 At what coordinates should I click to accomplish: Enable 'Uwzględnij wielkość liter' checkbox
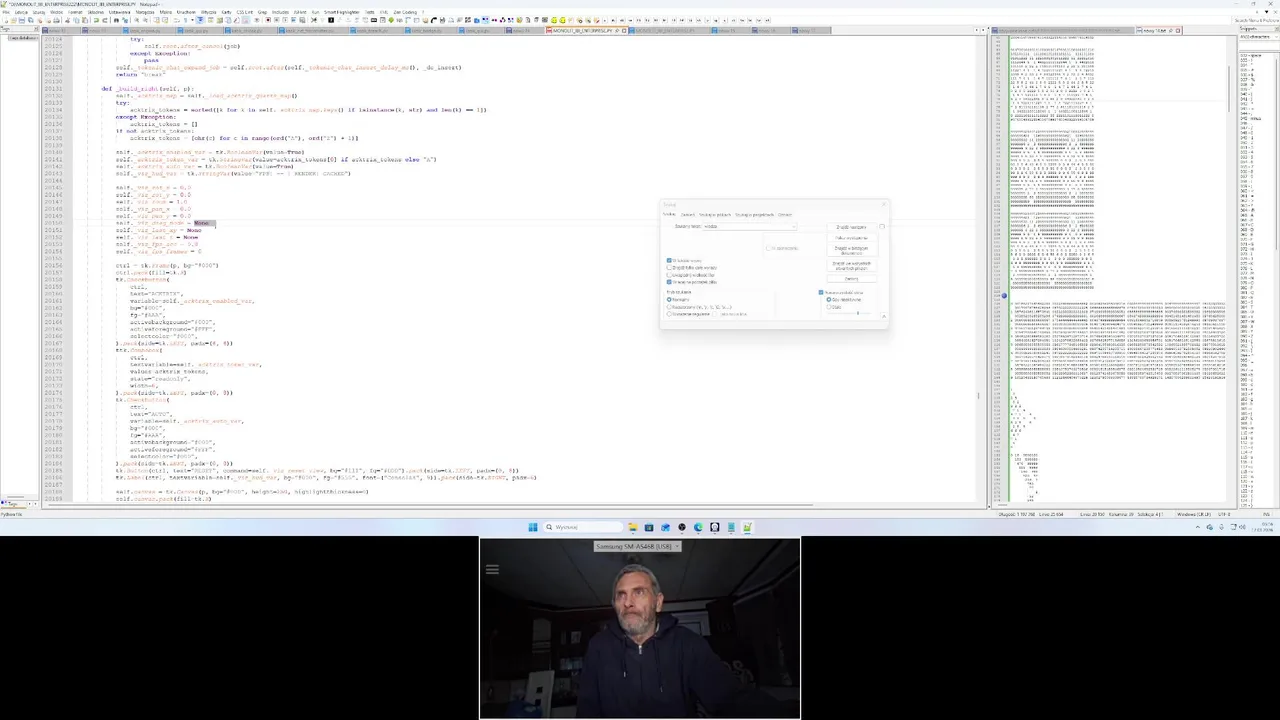pos(669,275)
